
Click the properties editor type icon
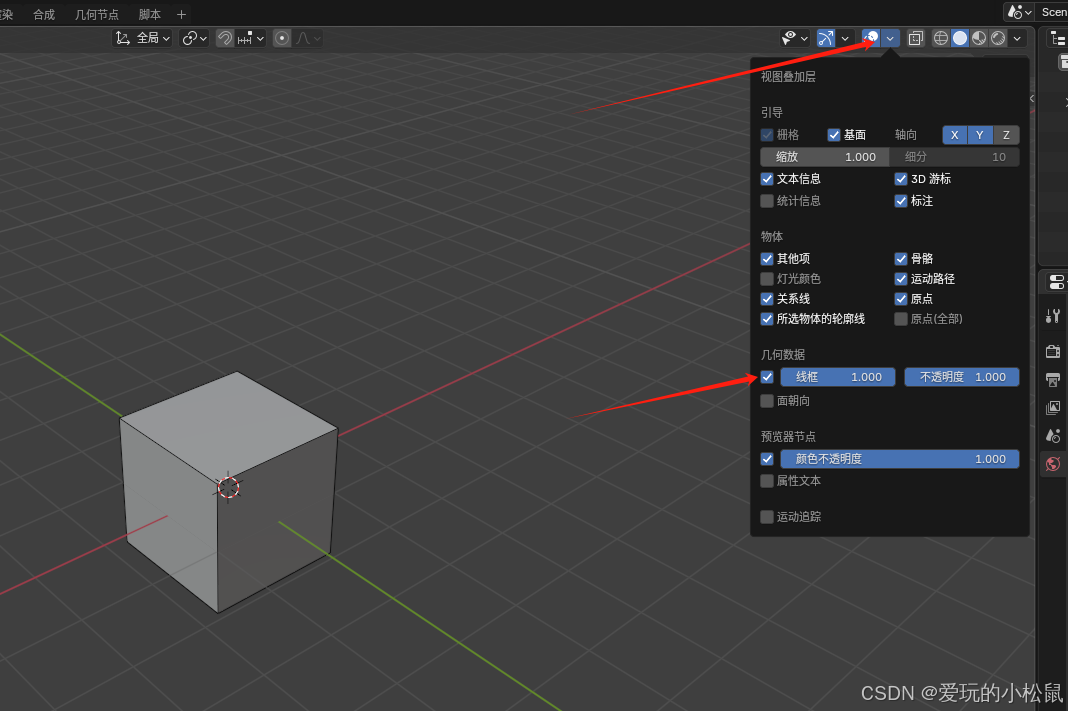tap(1056, 282)
